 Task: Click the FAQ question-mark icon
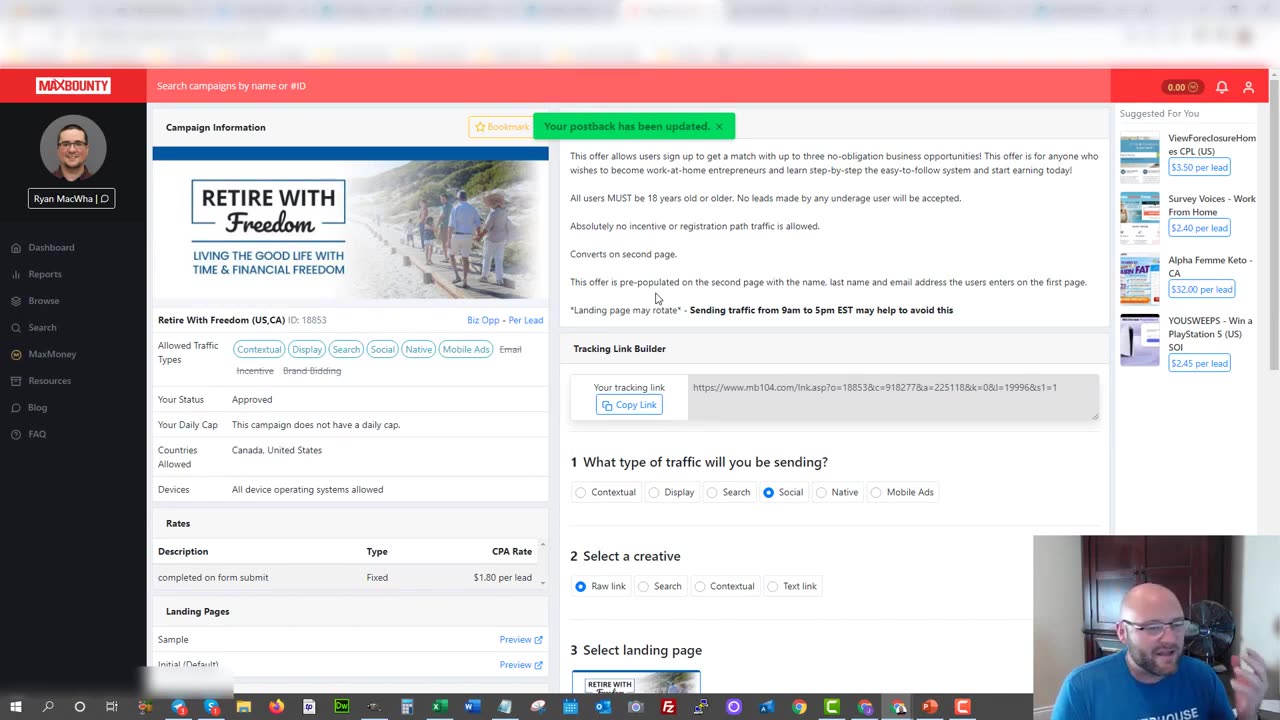tap(16, 434)
